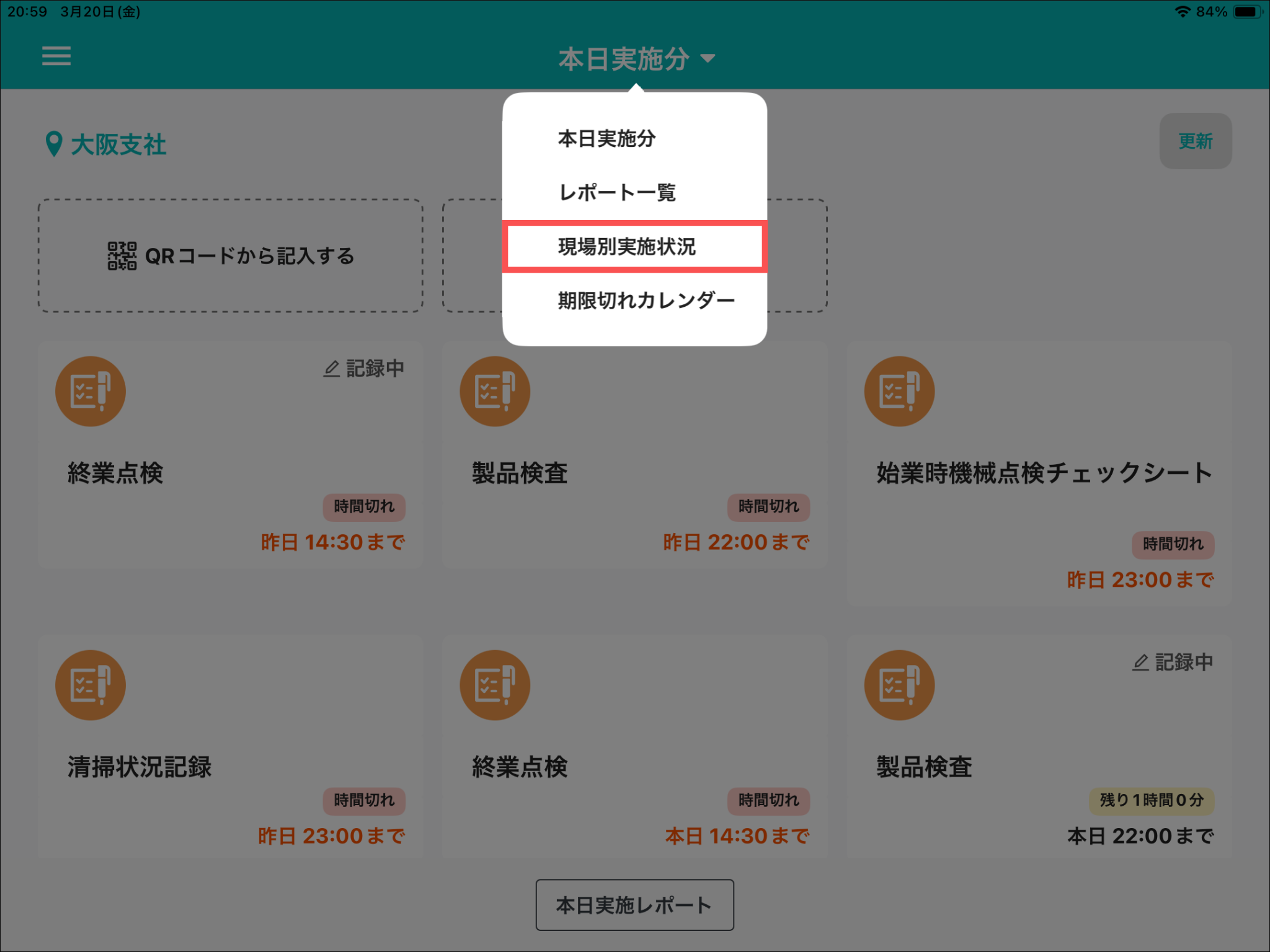Open the 本日実施レポート button
This screenshot has width=1270, height=952.
[634, 904]
